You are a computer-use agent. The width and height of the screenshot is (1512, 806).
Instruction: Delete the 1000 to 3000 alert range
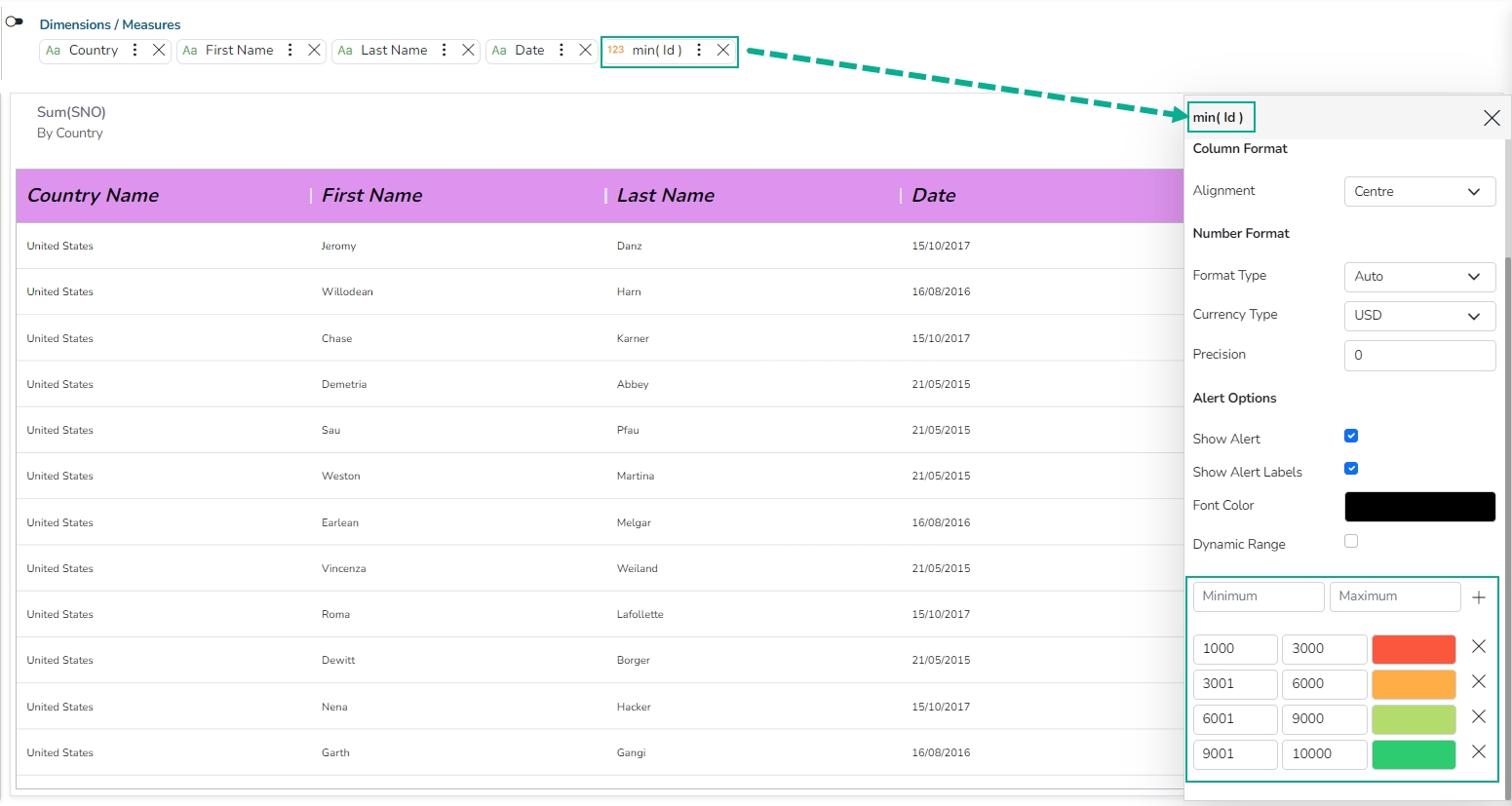[x=1478, y=647]
